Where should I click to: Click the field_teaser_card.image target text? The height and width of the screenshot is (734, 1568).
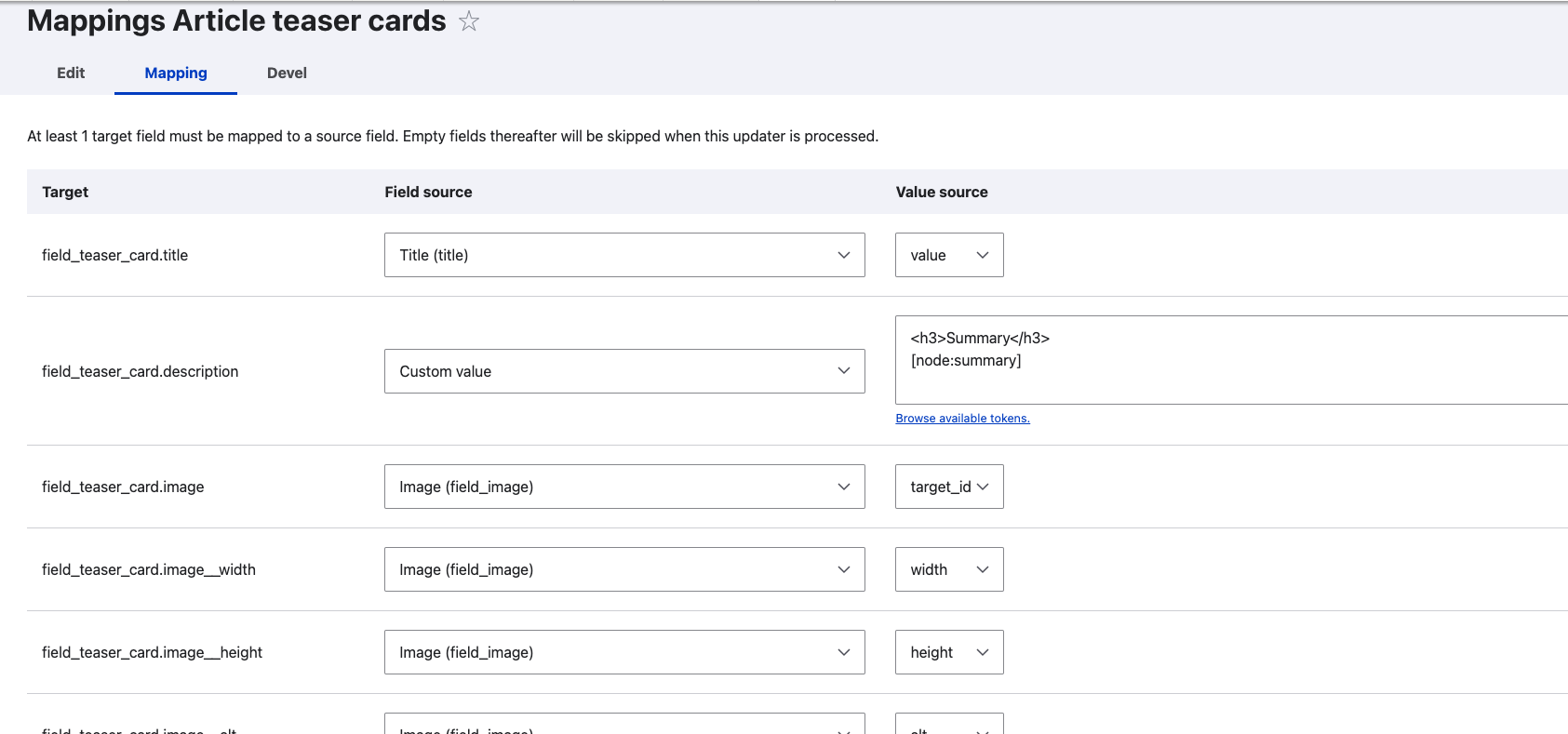pyautogui.click(x=123, y=487)
